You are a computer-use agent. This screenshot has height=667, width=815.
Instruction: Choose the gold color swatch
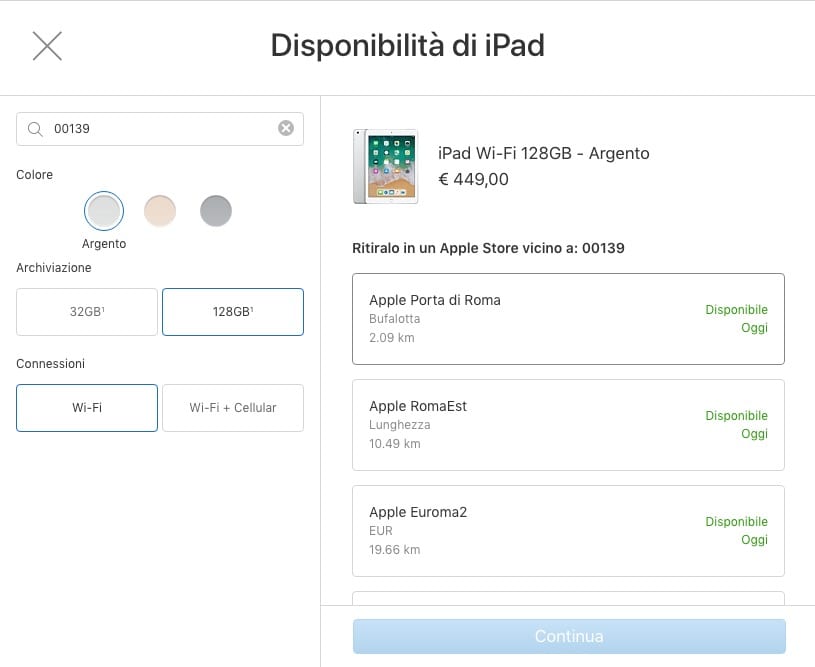[160, 211]
